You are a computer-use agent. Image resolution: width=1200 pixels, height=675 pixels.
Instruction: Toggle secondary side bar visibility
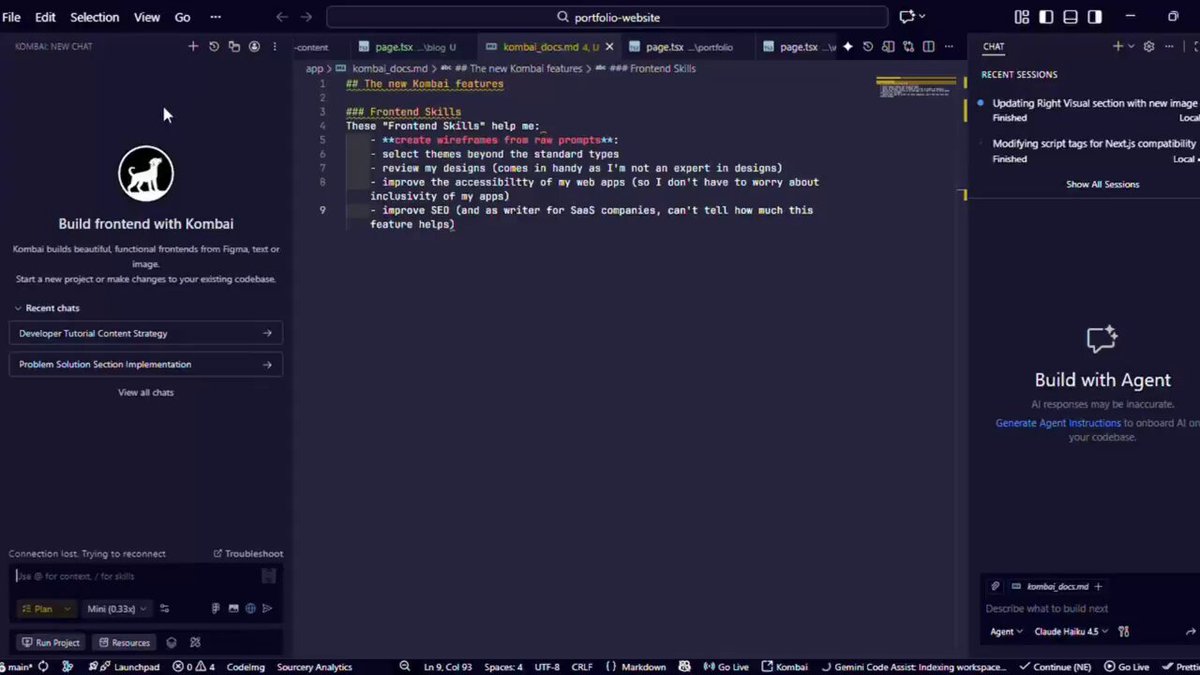[1095, 17]
